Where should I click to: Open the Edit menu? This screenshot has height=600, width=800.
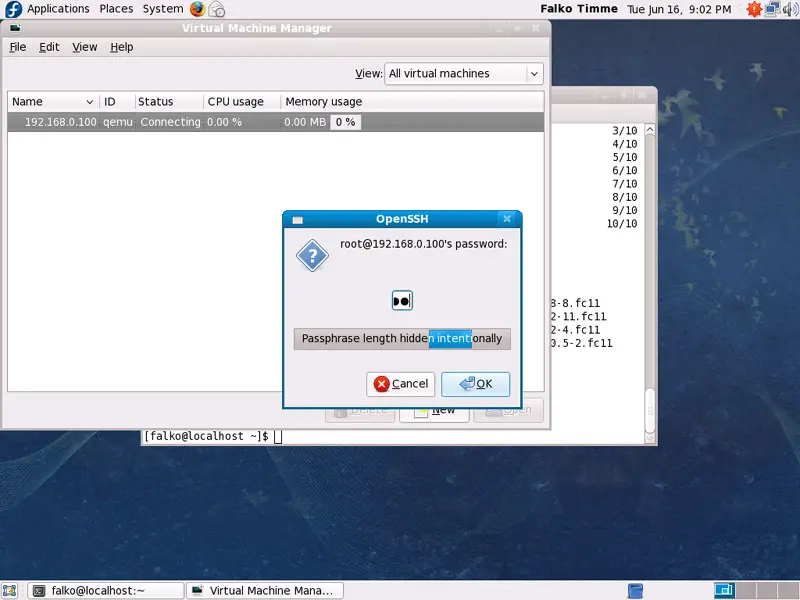(49, 47)
